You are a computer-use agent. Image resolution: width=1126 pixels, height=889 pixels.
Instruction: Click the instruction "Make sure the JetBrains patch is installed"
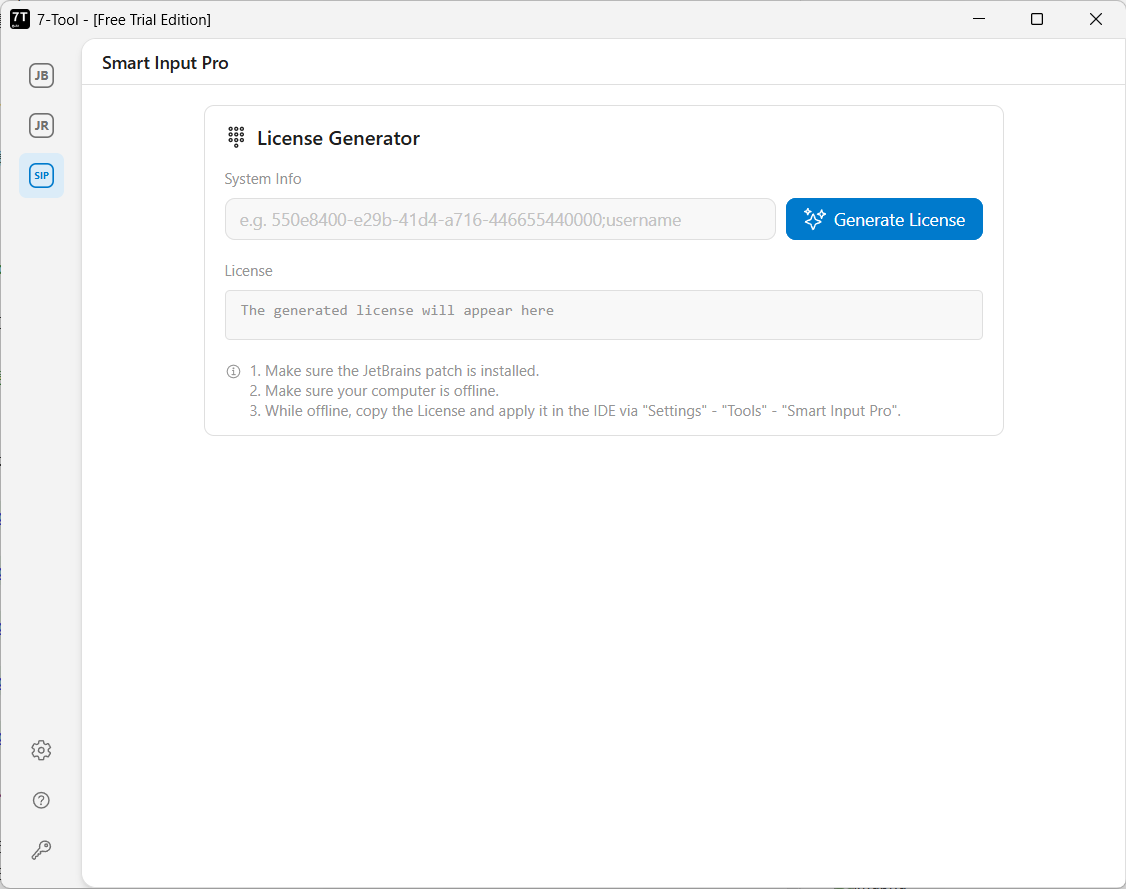click(394, 371)
